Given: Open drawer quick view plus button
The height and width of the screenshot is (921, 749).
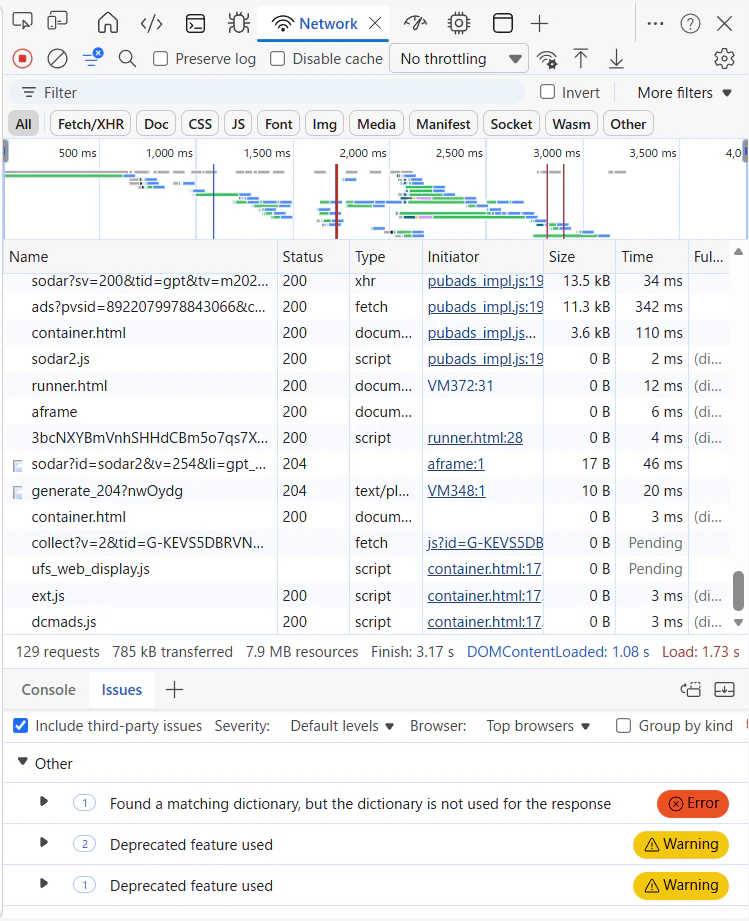Looking at the screenshot, I should (x=174, y=690).
